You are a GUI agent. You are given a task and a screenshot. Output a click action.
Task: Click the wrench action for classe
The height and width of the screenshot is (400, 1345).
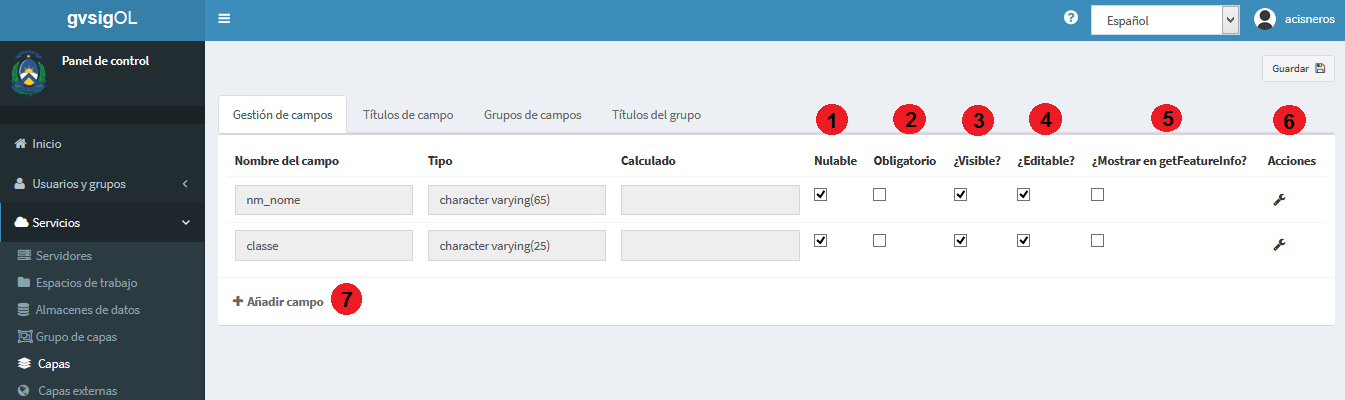(1278, 244)
